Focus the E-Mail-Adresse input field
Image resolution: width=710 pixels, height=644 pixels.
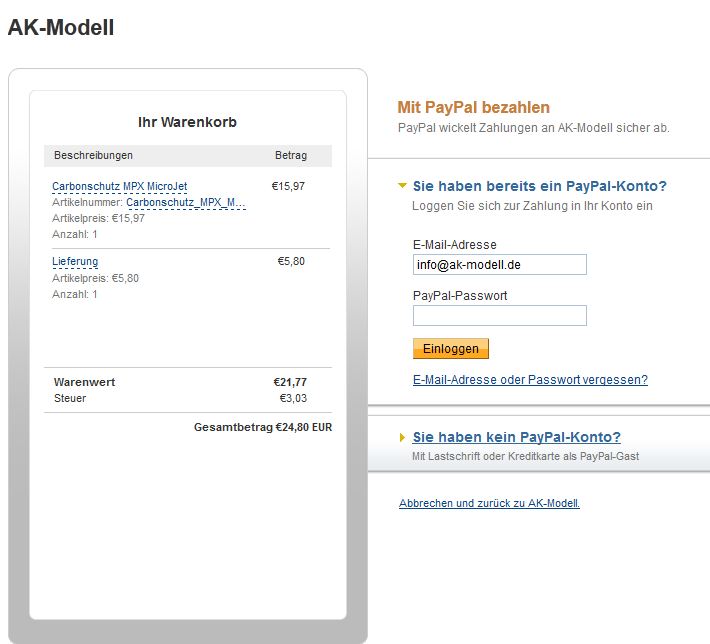click(x=499, y=265)
